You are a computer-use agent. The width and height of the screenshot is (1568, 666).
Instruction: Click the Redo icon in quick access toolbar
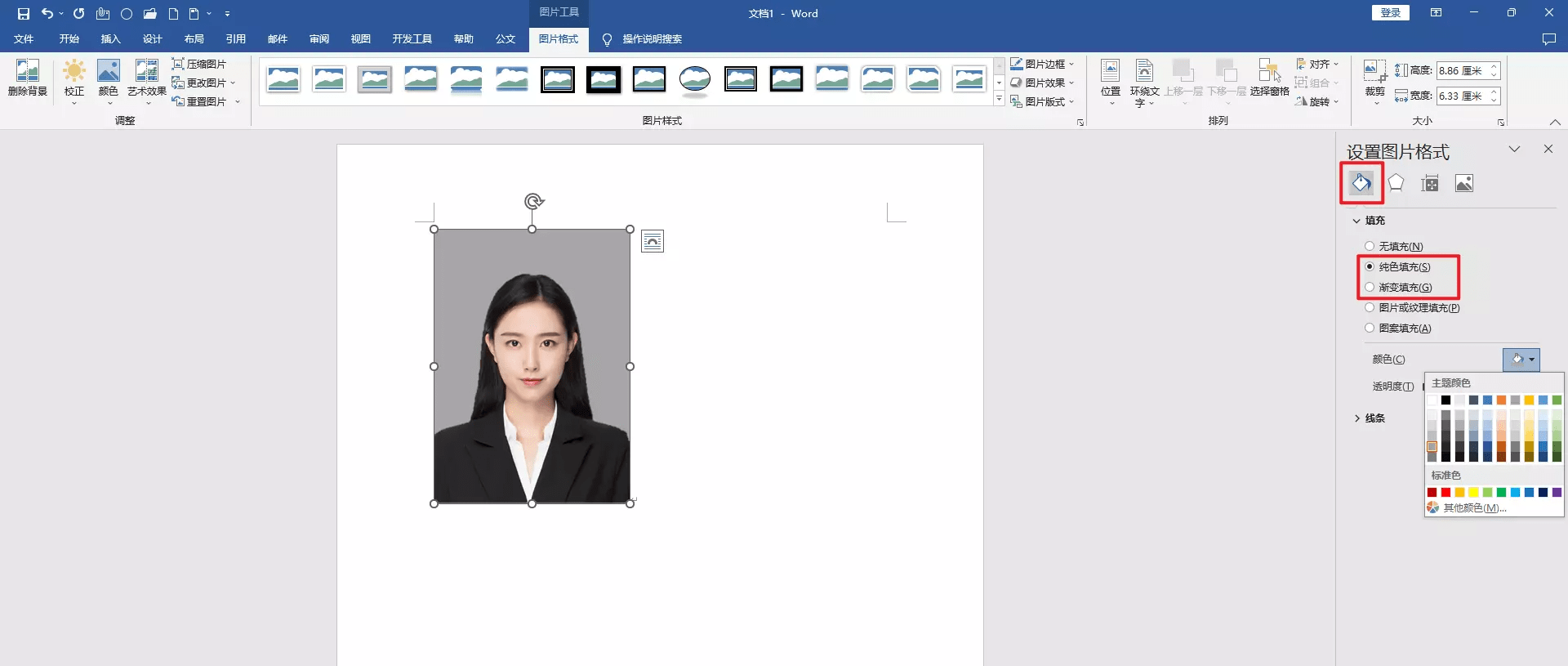[x=78, y=14]
